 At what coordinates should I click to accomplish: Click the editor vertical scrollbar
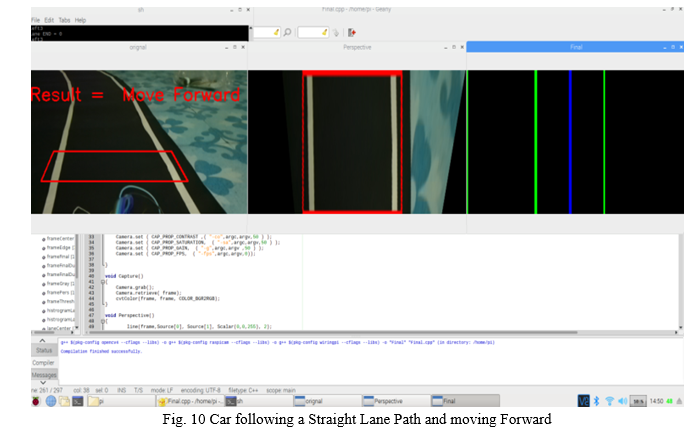(681, 282)
